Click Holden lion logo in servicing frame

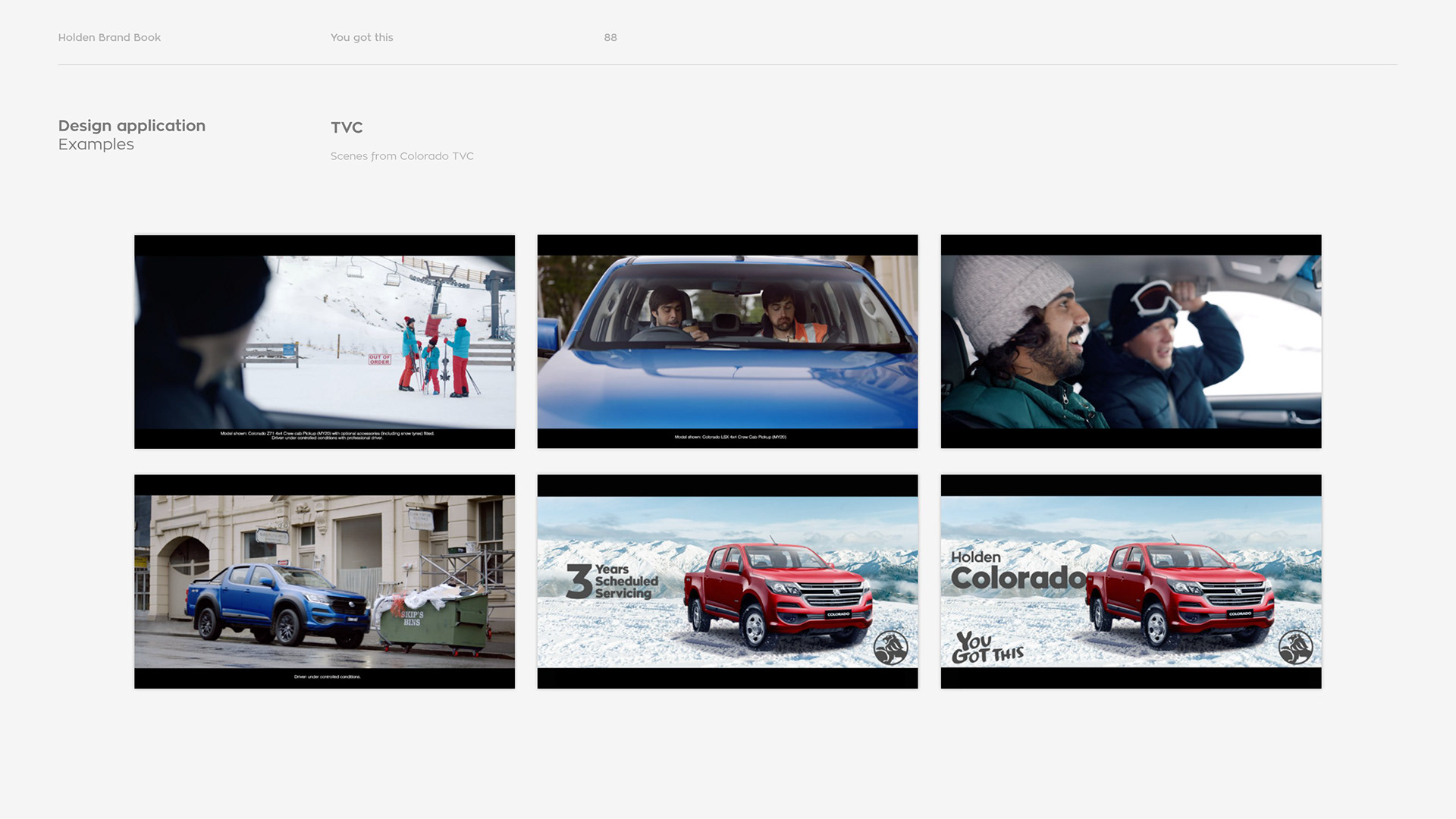coord(890,648)
